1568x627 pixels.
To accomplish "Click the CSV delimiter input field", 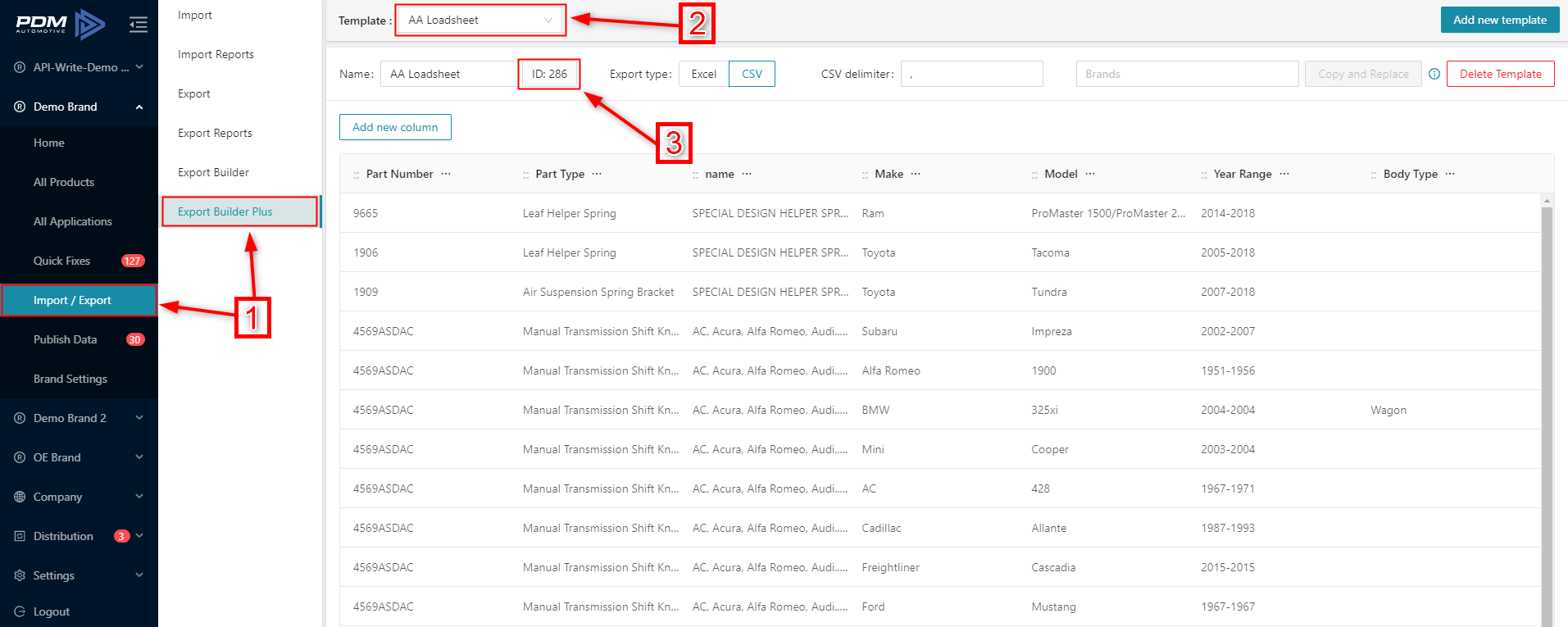I will [971, 74].
